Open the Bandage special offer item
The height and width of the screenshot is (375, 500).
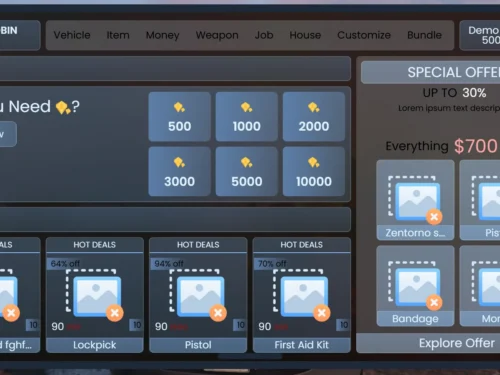tap(415, 286)
